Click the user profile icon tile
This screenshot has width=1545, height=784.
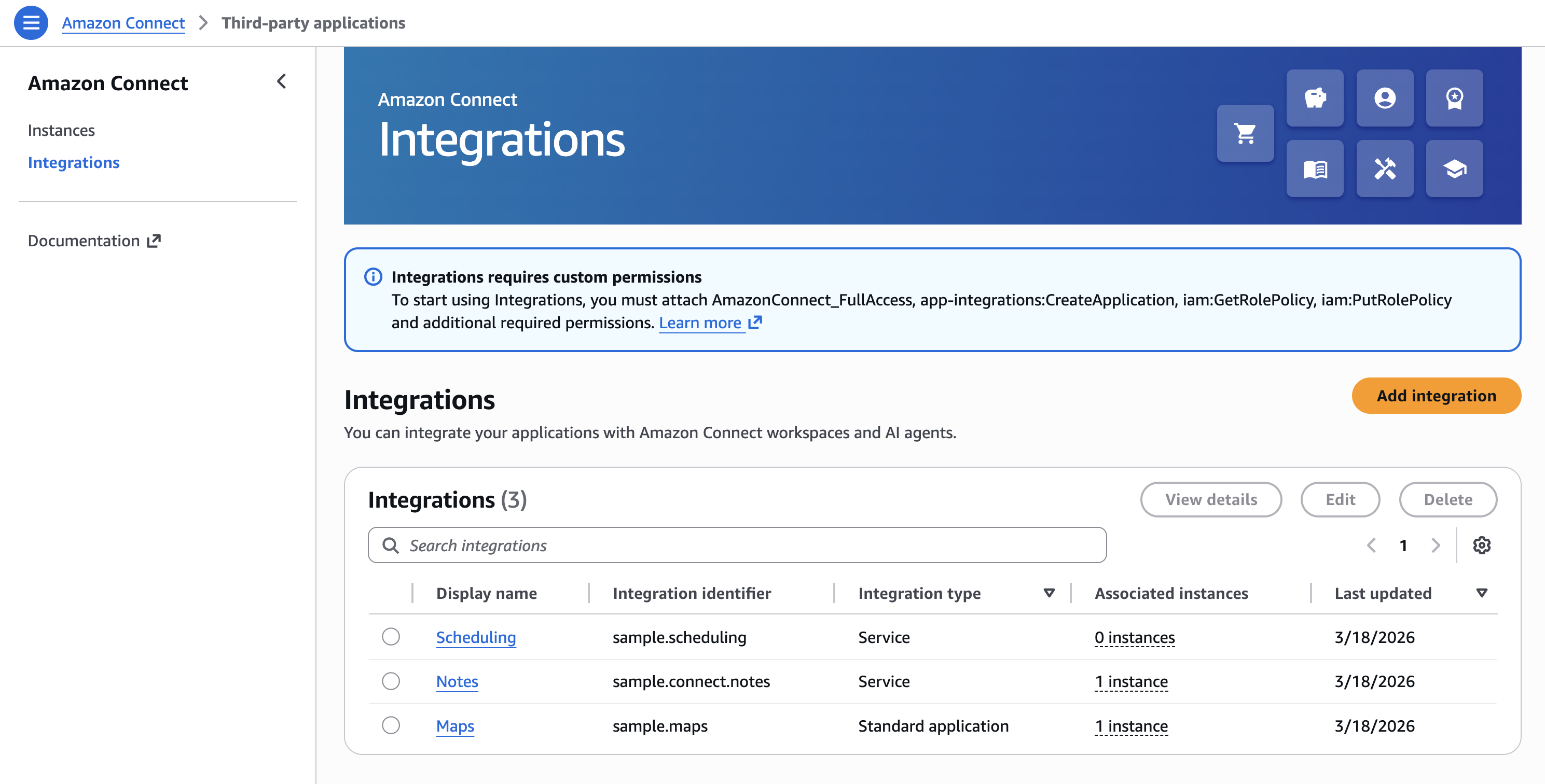click(x=1384, y=97)
